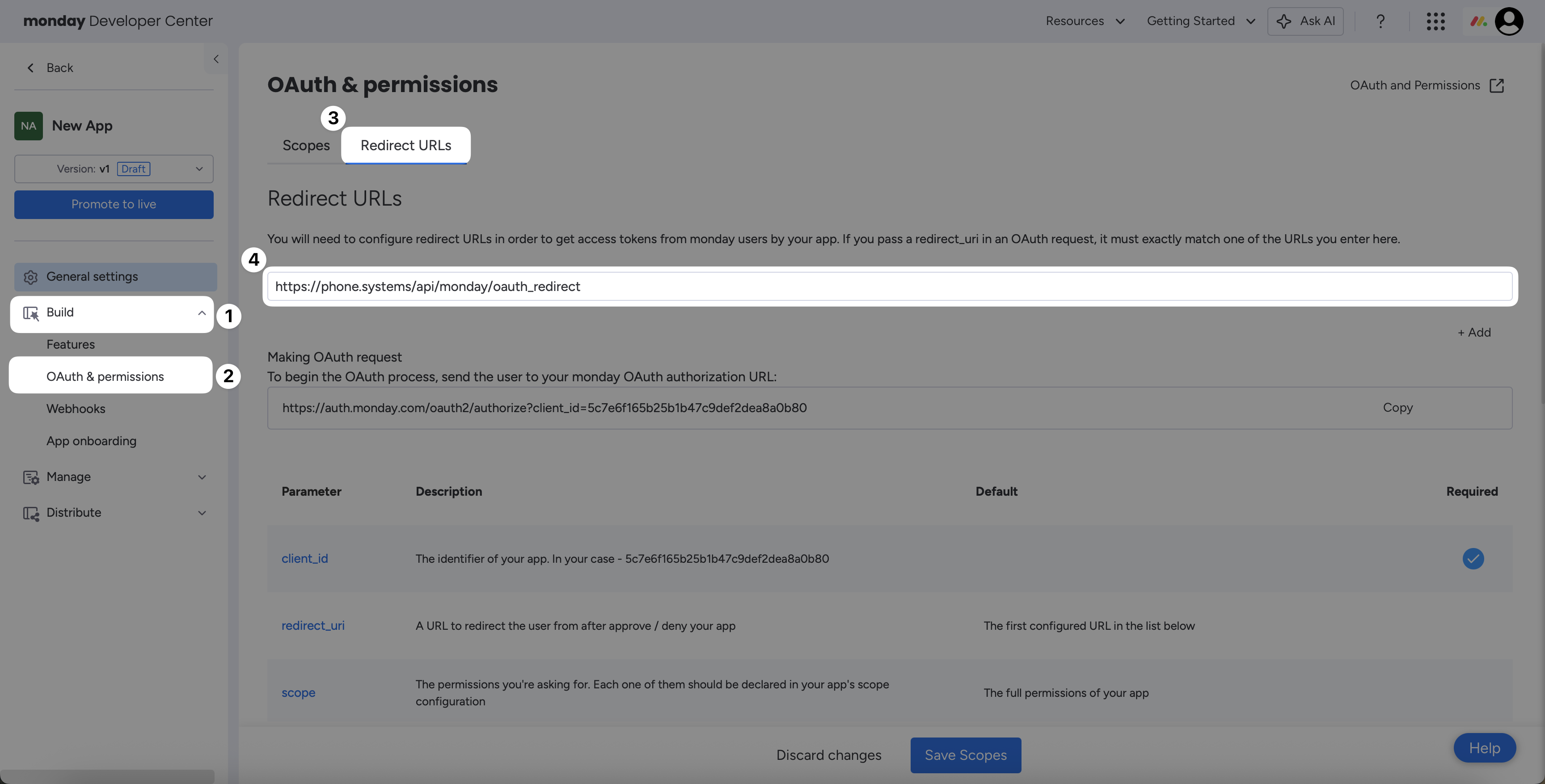Open Features in the Build menu
Viewport: 1545px width, 784px height.
[x=71, y=345]
